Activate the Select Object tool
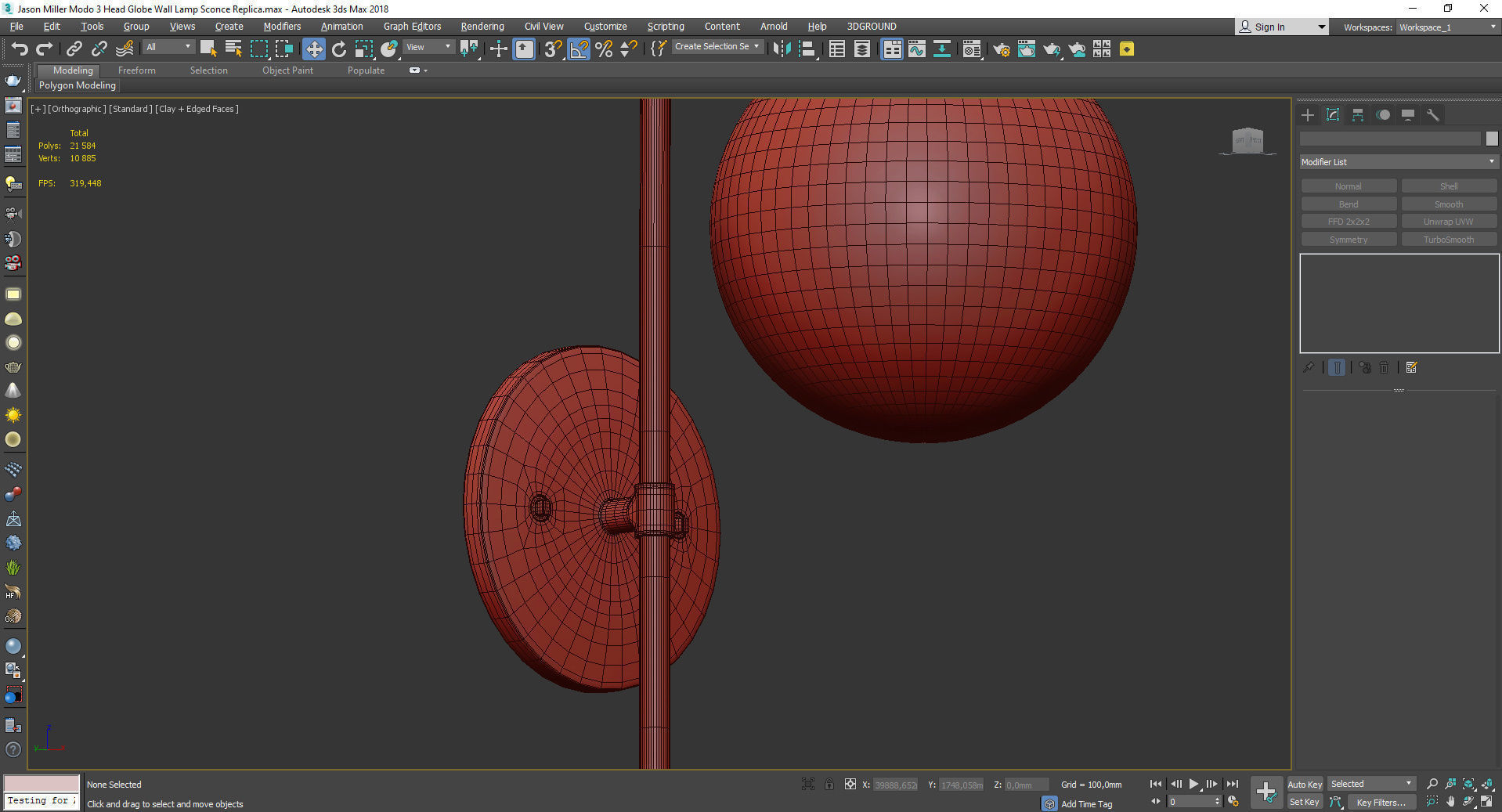Viewport: 1502px width, 812px height. pos(208,49)
